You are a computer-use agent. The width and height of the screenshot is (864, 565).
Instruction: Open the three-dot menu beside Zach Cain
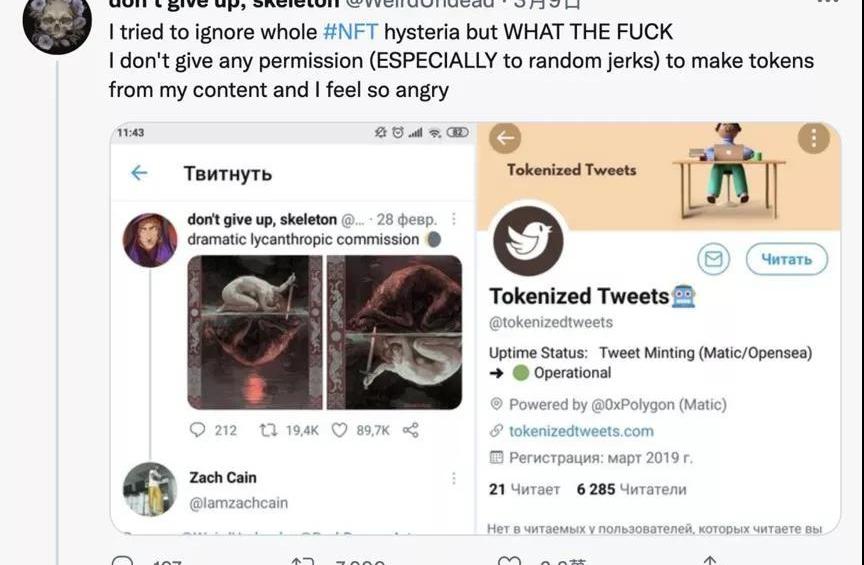pyautogui.click(x=454, y=478)
